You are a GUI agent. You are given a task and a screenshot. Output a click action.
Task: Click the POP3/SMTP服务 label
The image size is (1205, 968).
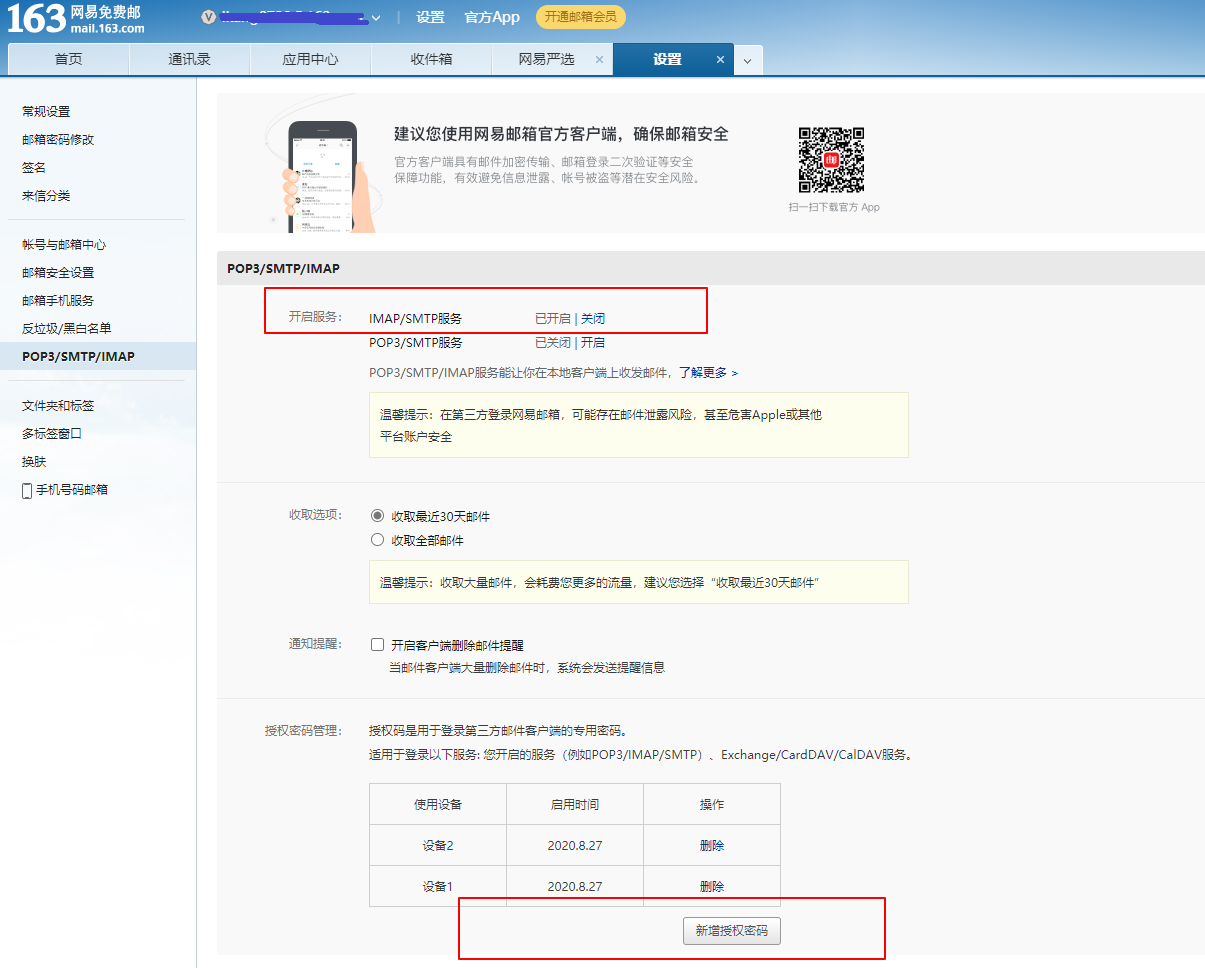[x=416, y=343]
